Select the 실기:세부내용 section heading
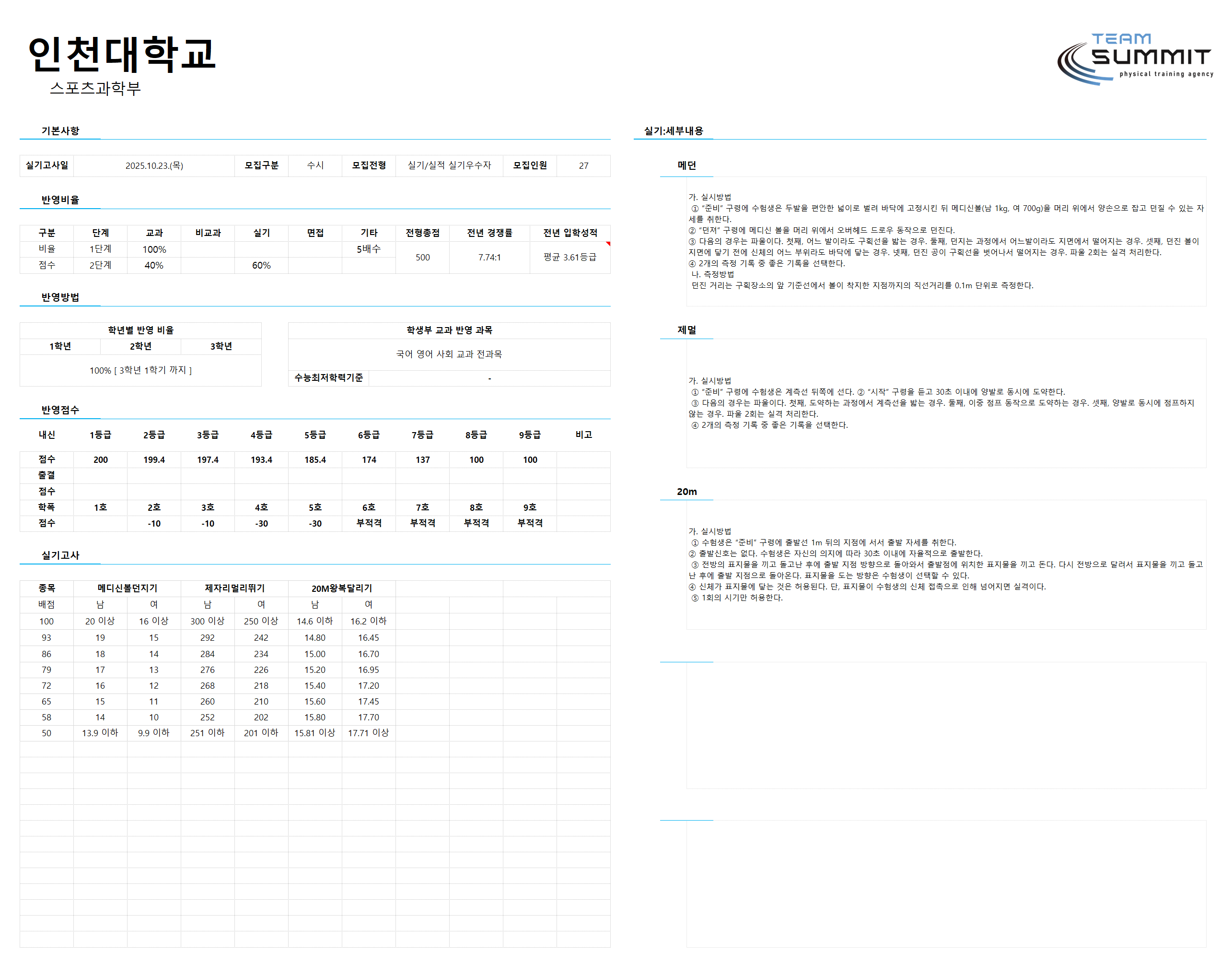 (x=674, y=131)
